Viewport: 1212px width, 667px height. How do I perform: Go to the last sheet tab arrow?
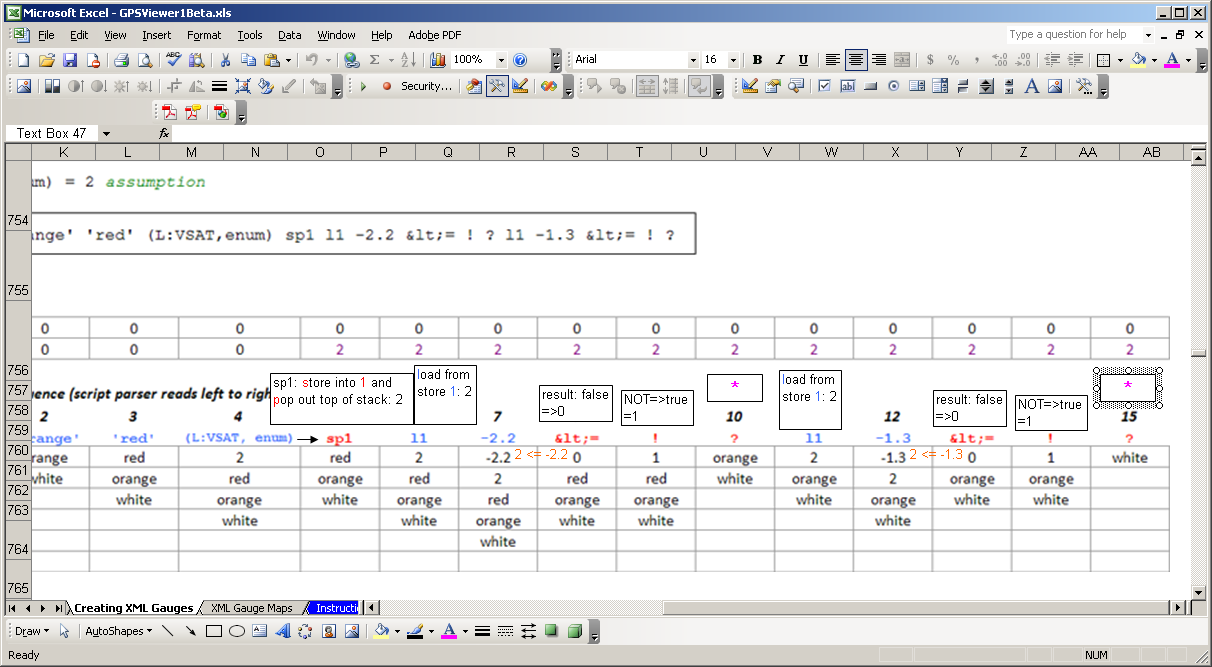pyautogui.click(x=58, y=608)
